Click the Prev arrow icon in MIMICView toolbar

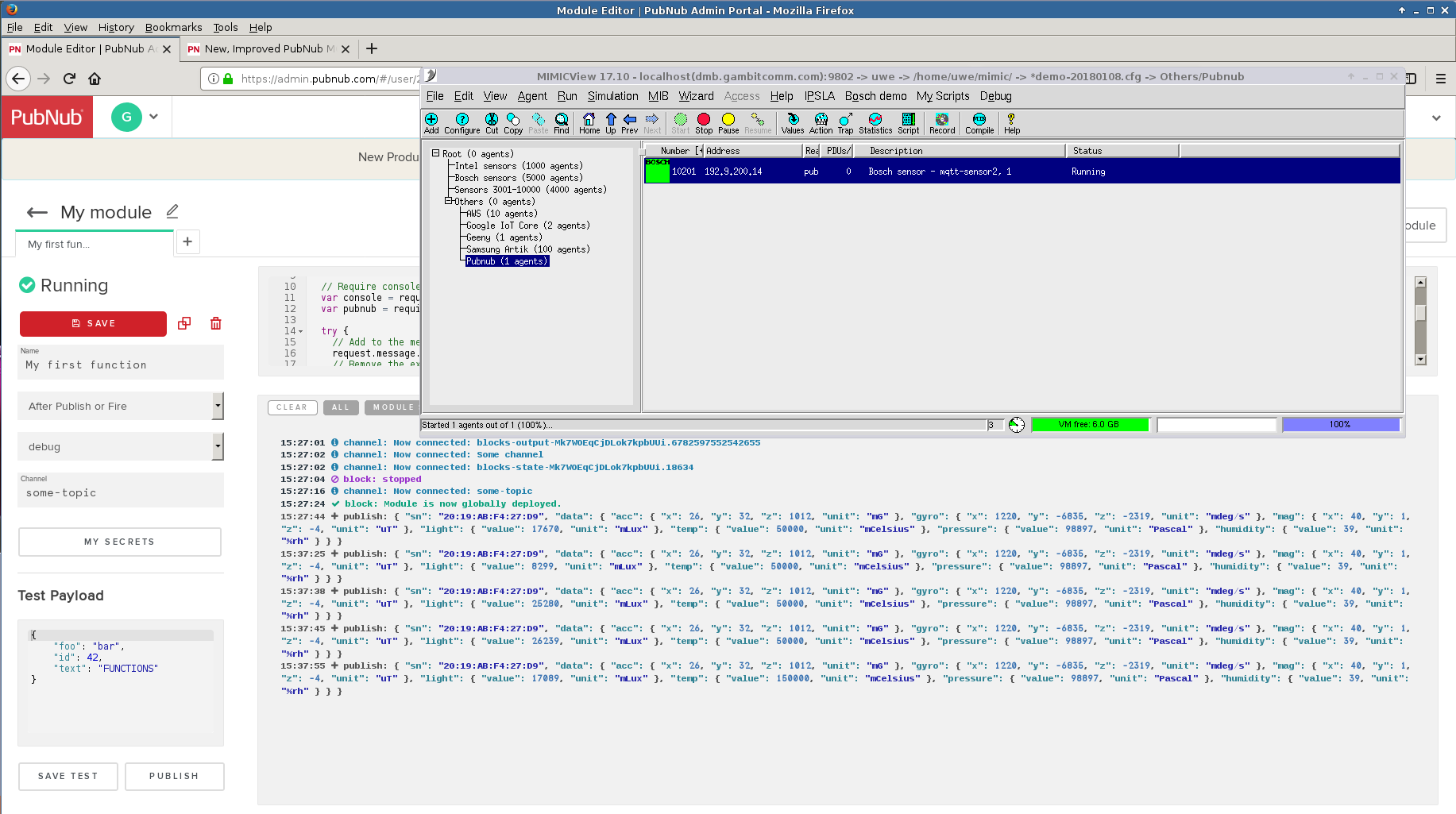click(x=630, y=123)
